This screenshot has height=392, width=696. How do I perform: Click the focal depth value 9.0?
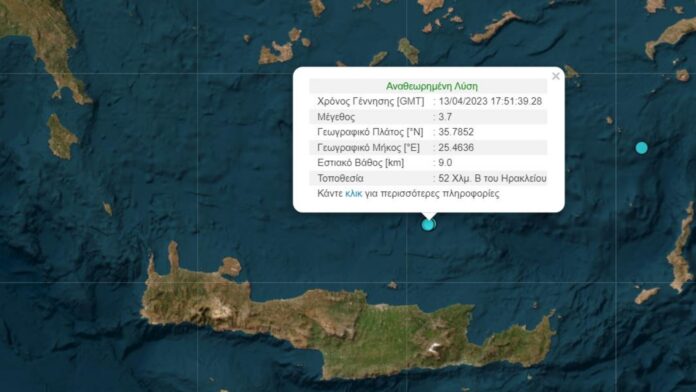pyautogui.click(x=445, y=162)
